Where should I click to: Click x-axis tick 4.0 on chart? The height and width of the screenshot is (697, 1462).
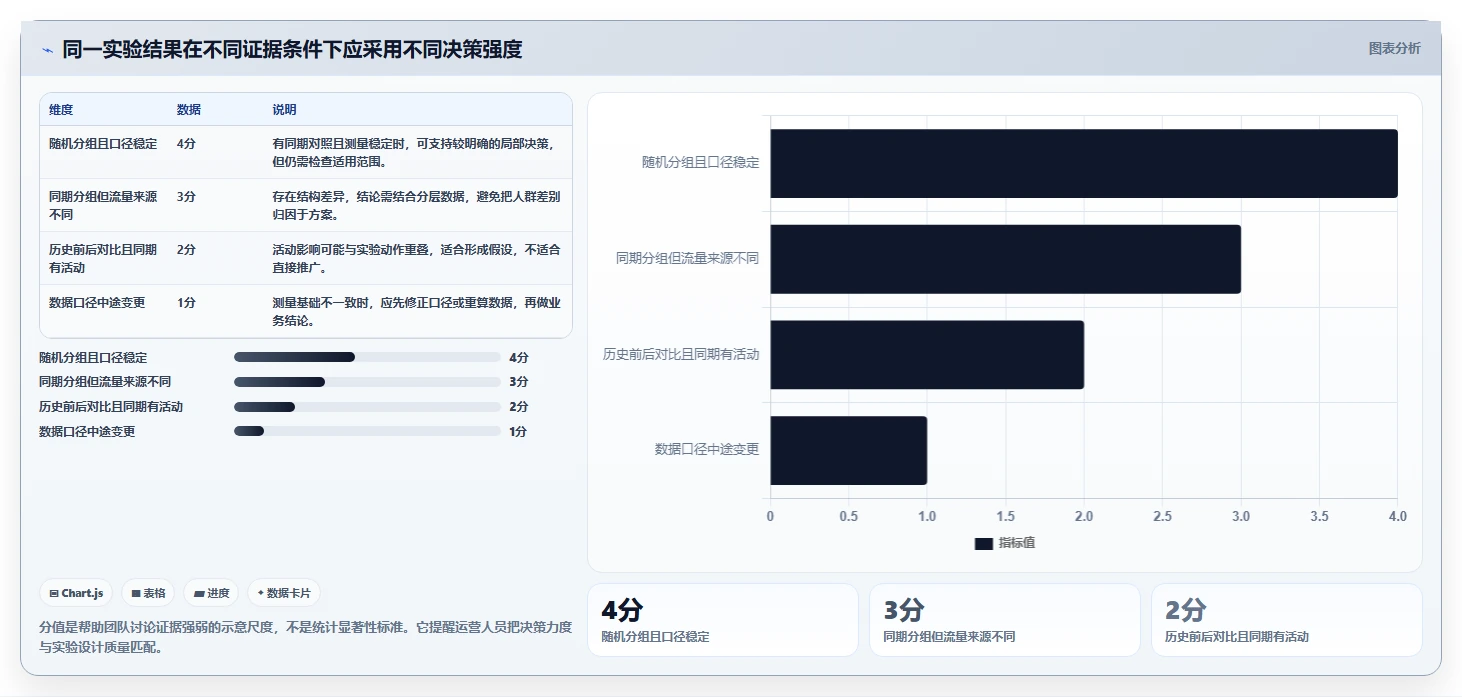click(x=1398, y=517)
